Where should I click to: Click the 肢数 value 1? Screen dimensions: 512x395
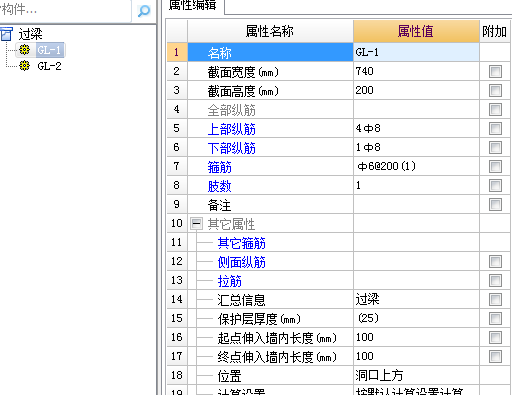point(416,185)
